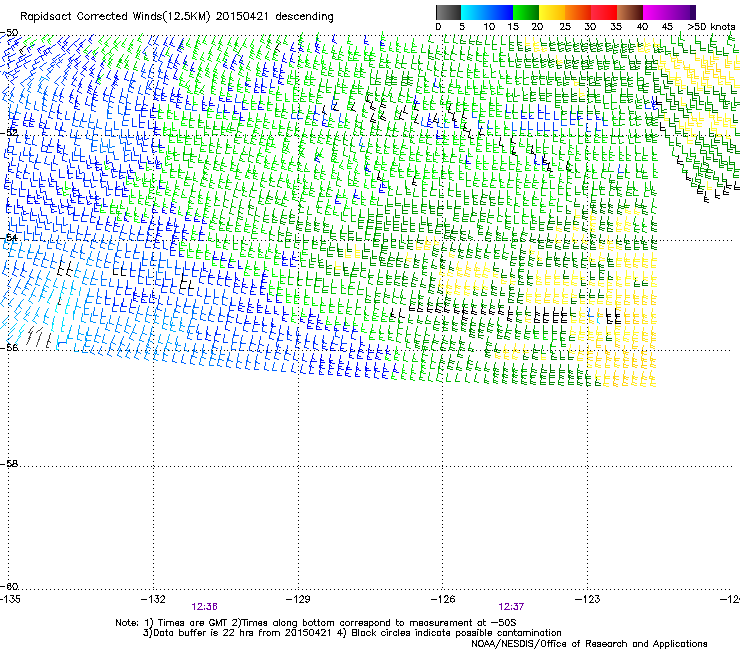The image size is (740, 650).
Task: Click the blue 10-15 knots legend color
Action: pyautogui.click(x=500, y=12)
